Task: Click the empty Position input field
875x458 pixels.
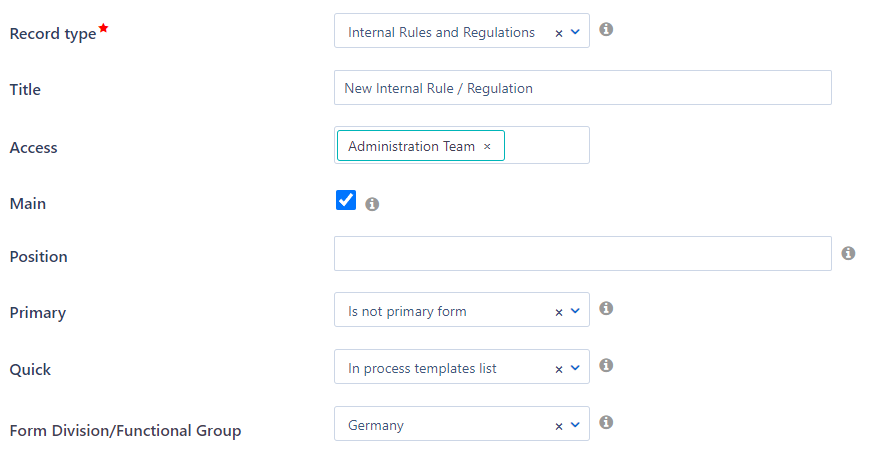Action: point(582,254)
